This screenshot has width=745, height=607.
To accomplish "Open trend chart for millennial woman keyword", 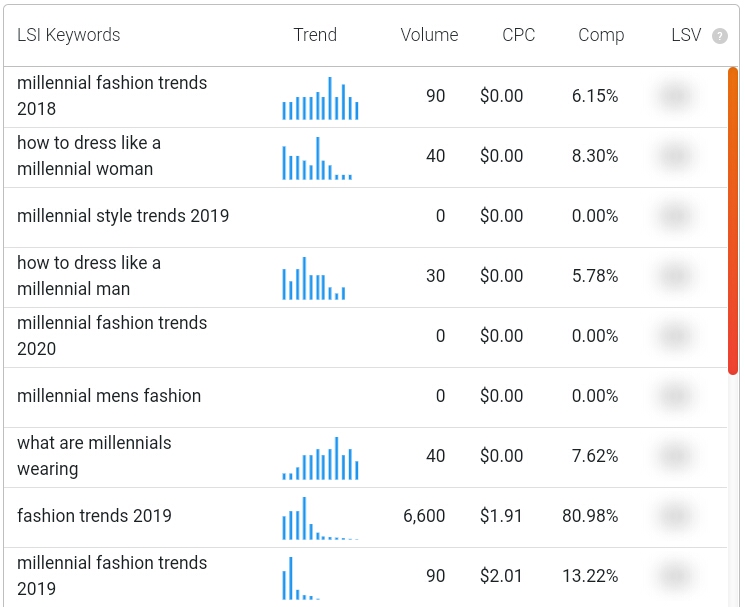I will pyautogui.click(x=317, y=158).
